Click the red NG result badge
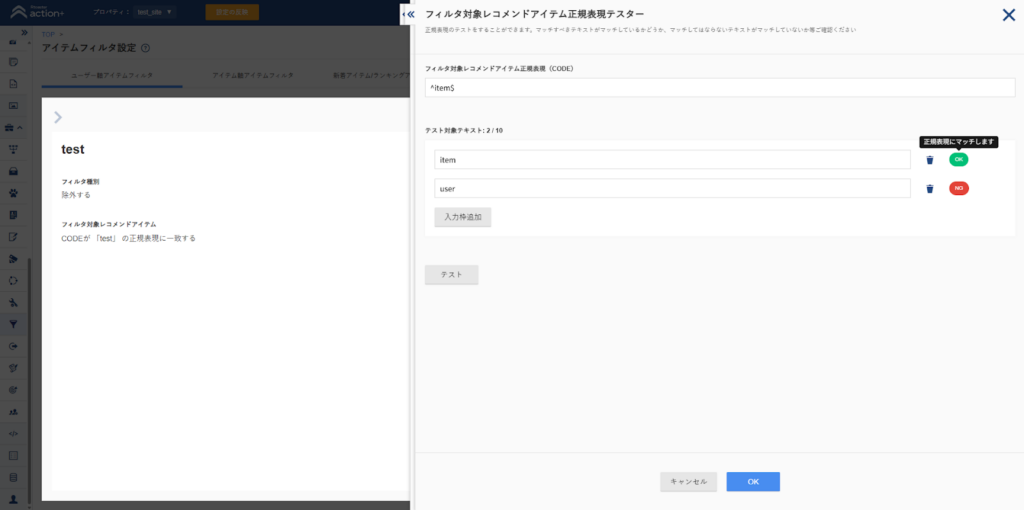The height and width of the screenshot is (510, 1024). pyautogui.click(x=958, y=189)
